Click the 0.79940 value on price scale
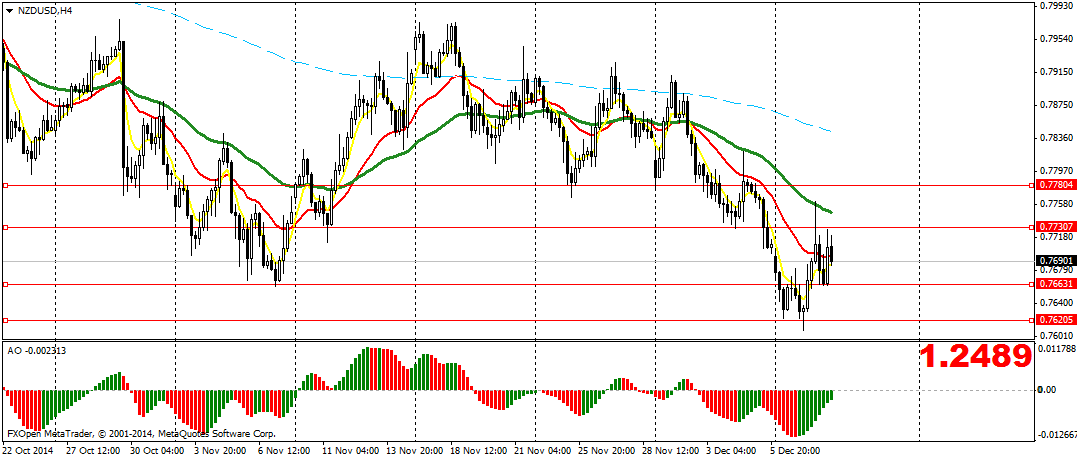 point(1056,6)
